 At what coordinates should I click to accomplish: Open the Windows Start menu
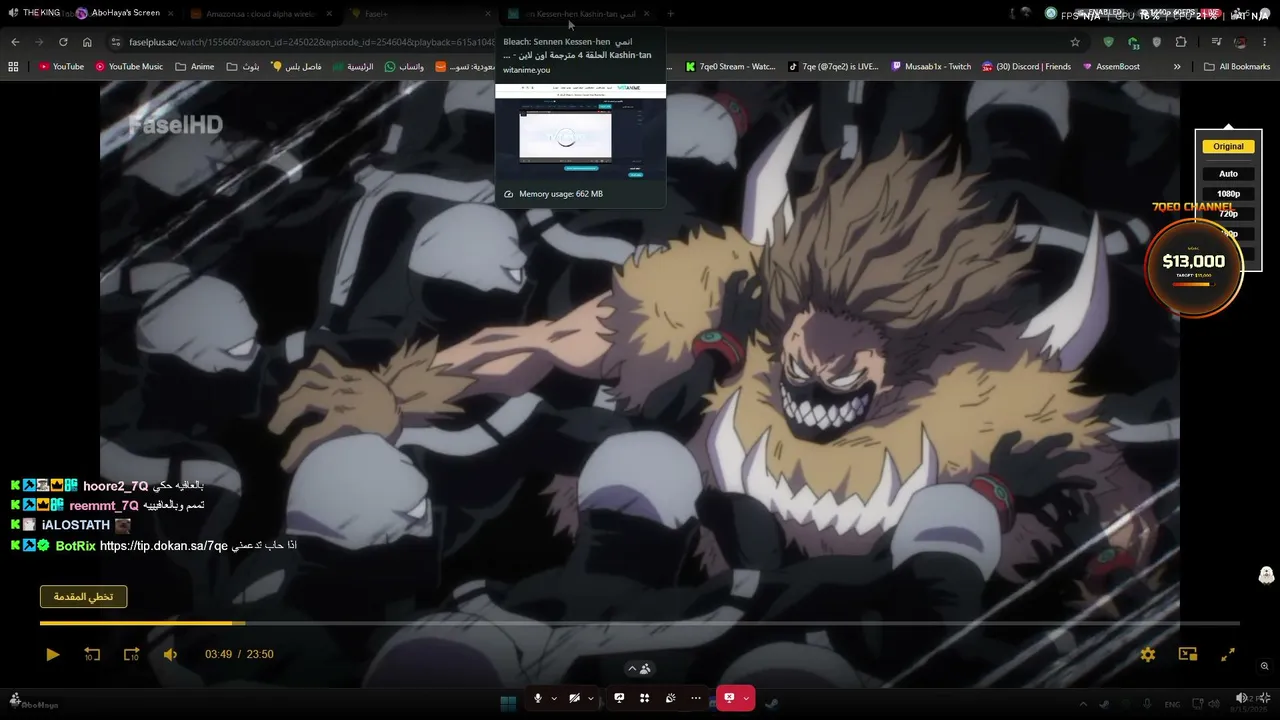coord(508,702)
